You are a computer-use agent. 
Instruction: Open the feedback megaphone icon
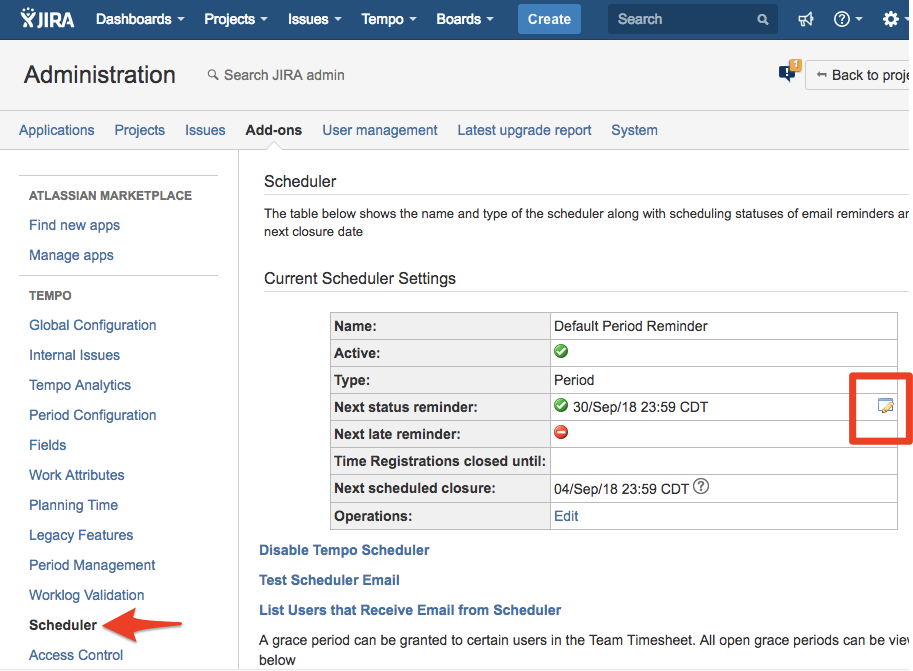pos(806,19)
